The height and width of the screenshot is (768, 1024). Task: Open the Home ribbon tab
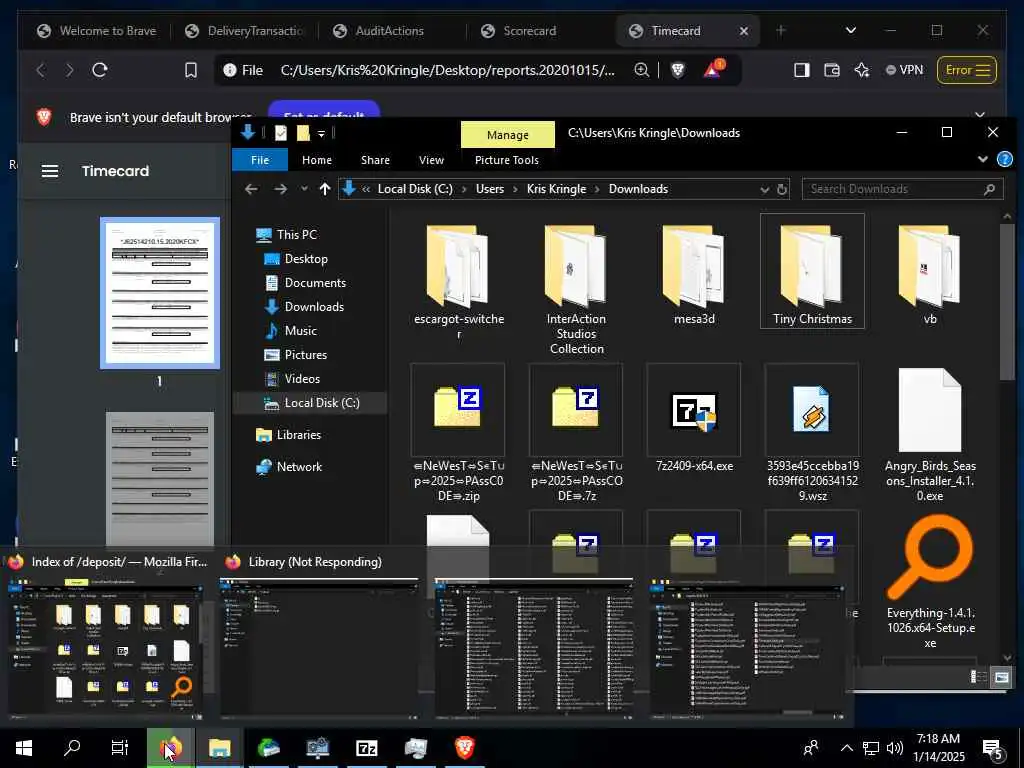click(317, 160)
